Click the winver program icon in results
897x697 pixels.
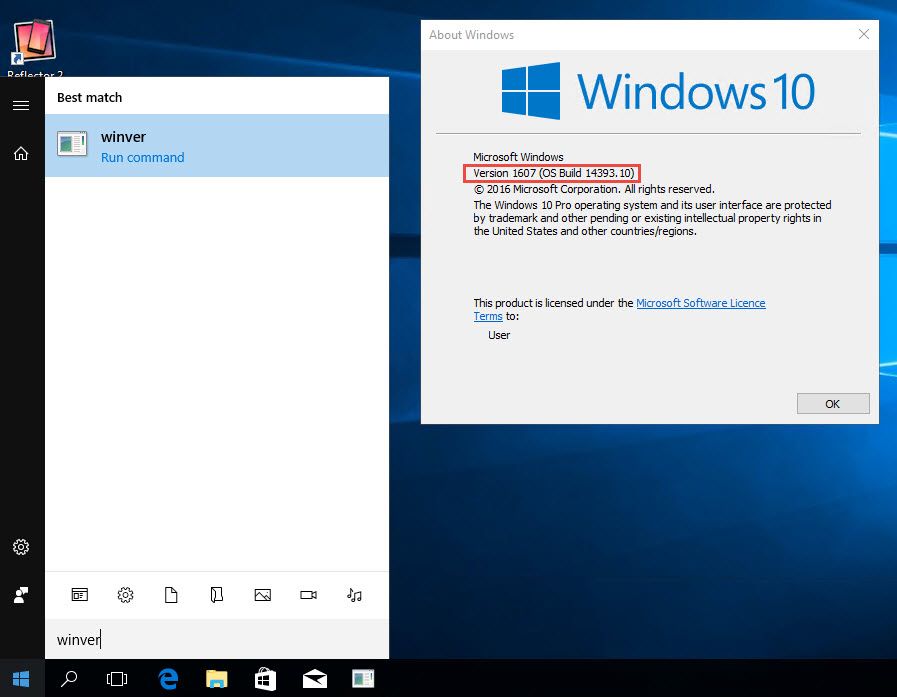click(x=72, y=144)
